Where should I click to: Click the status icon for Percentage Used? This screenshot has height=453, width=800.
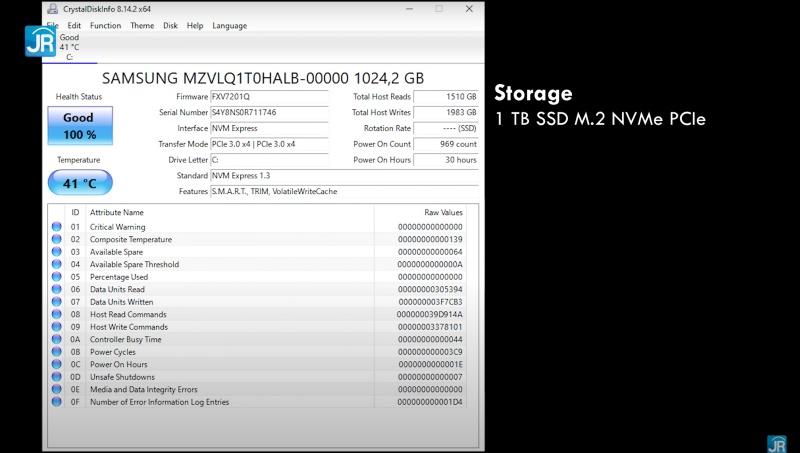[x=56, y=277]
